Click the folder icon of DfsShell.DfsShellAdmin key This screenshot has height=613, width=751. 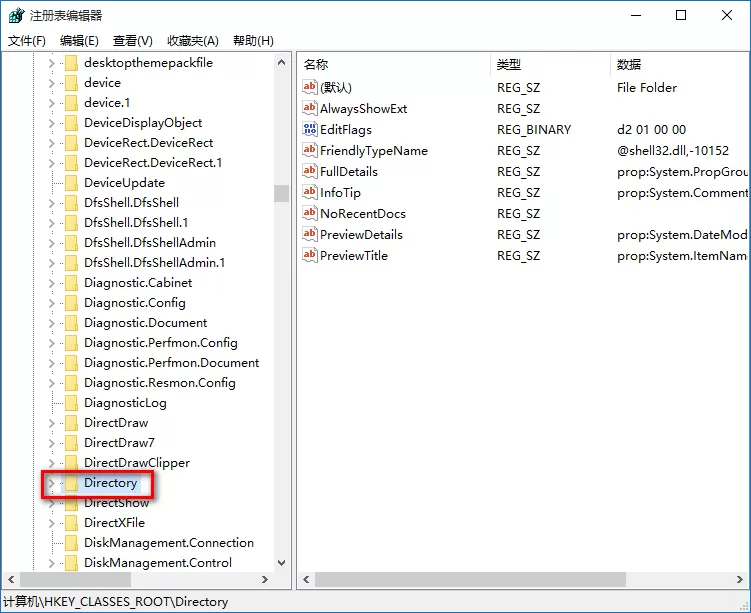[x=71, y=243]
